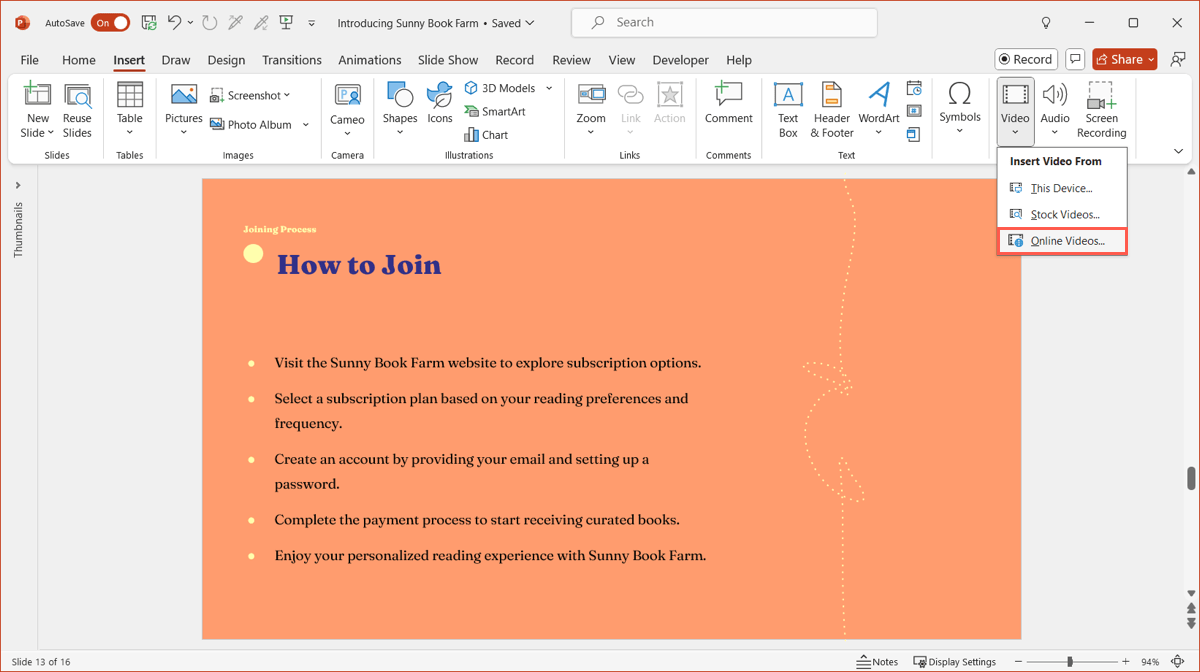Viewport: 1200px width, 672px height.
Task: Fit slide to current window
Action: click(x=1179, y=661)
